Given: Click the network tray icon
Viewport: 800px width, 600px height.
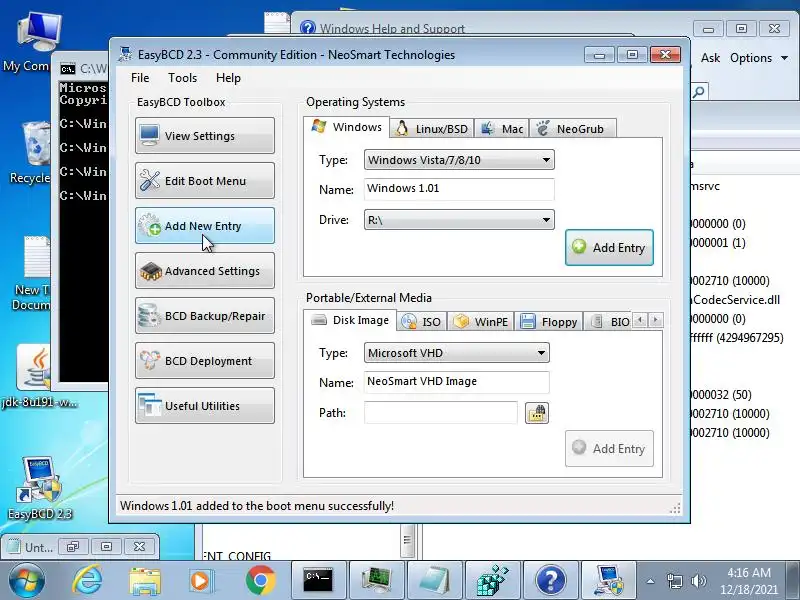Looking at the screenshot, I should [674, 581].
